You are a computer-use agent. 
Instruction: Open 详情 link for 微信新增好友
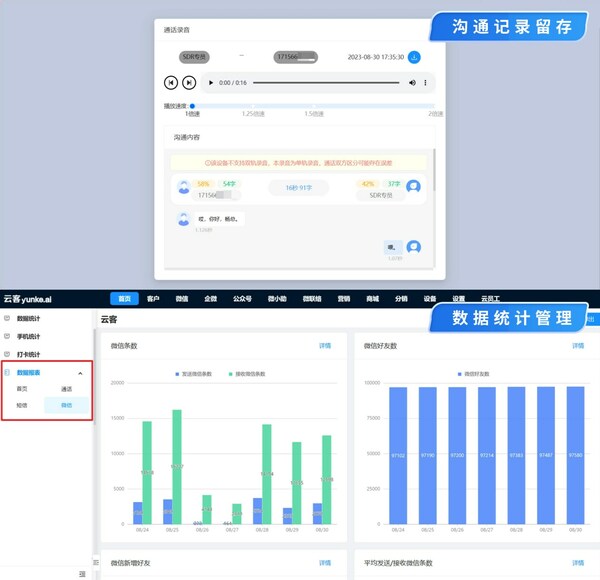[325, 565]
